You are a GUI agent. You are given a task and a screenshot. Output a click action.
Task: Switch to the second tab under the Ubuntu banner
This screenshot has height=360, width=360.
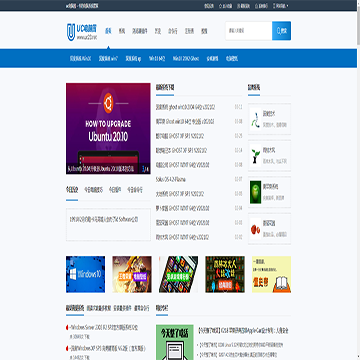93,190
